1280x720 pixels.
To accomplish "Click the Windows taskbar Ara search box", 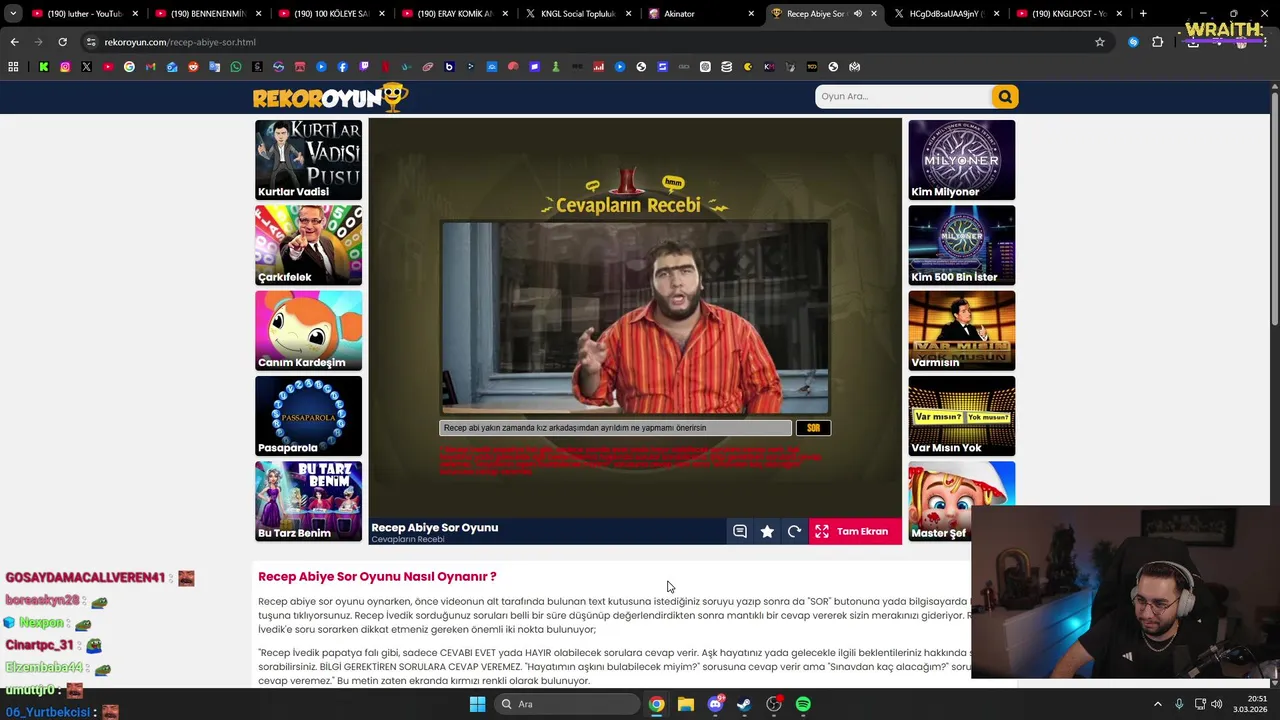I will 567,704.
